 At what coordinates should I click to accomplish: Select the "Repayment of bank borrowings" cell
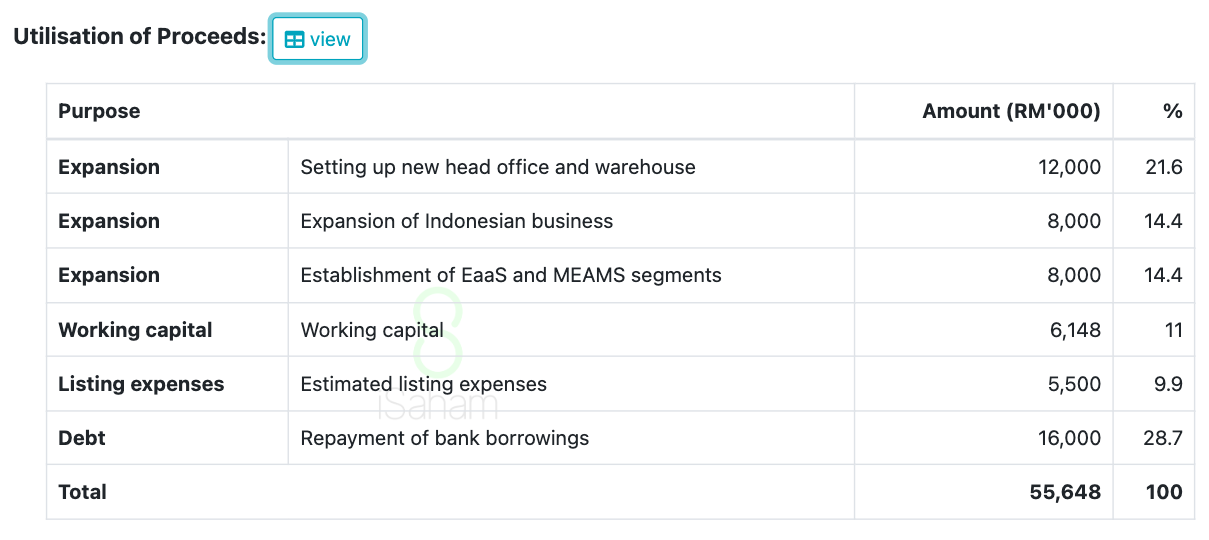[x=445, y=438]
